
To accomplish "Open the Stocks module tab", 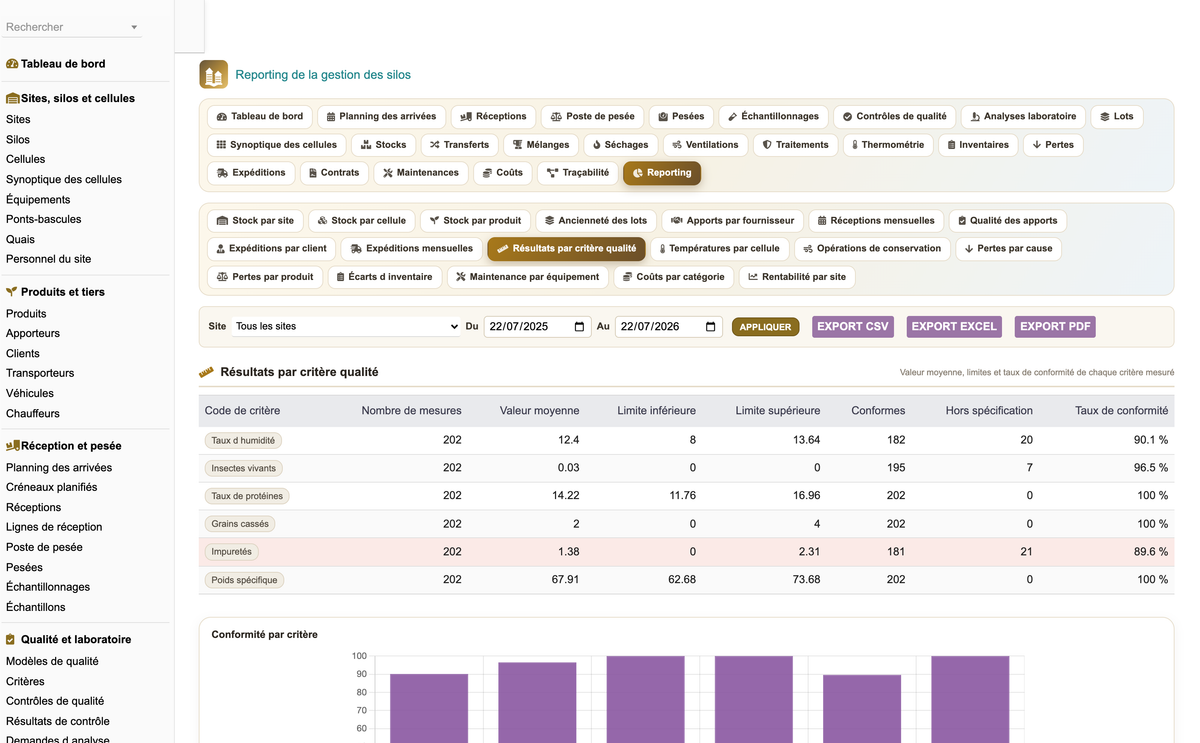I will 384,145.
